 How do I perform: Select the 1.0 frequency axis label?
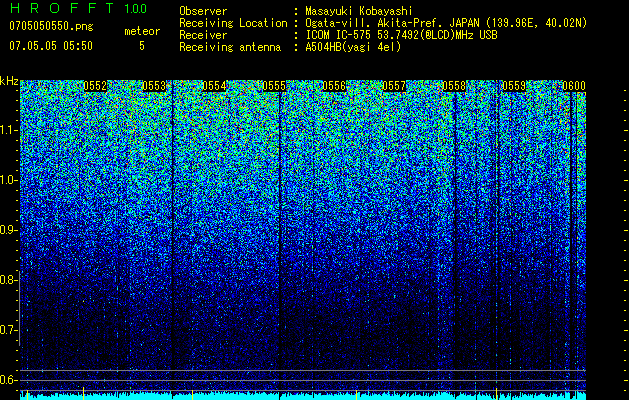(8, 180)
